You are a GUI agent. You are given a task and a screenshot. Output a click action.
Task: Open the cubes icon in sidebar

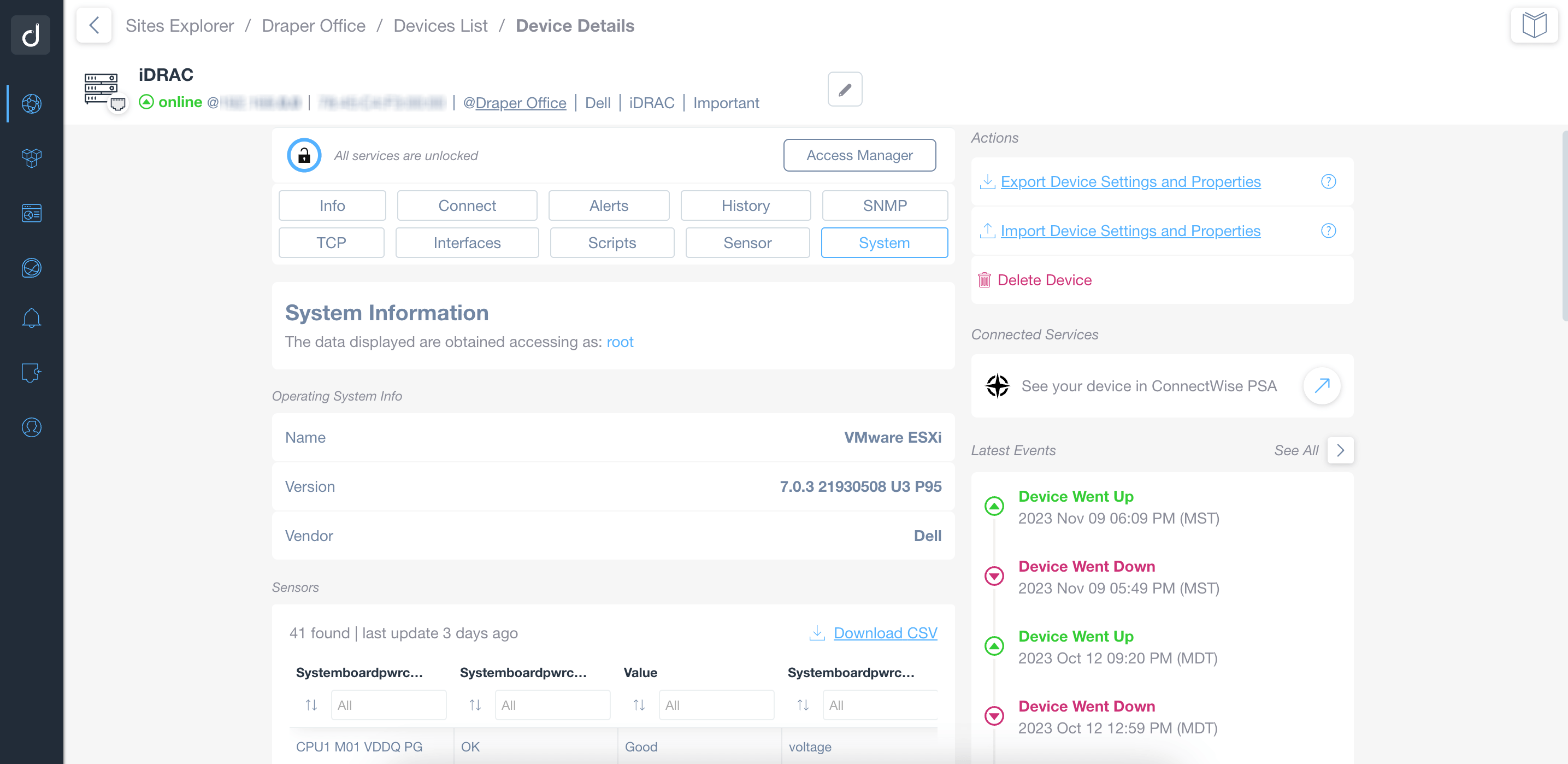point(32,158)
